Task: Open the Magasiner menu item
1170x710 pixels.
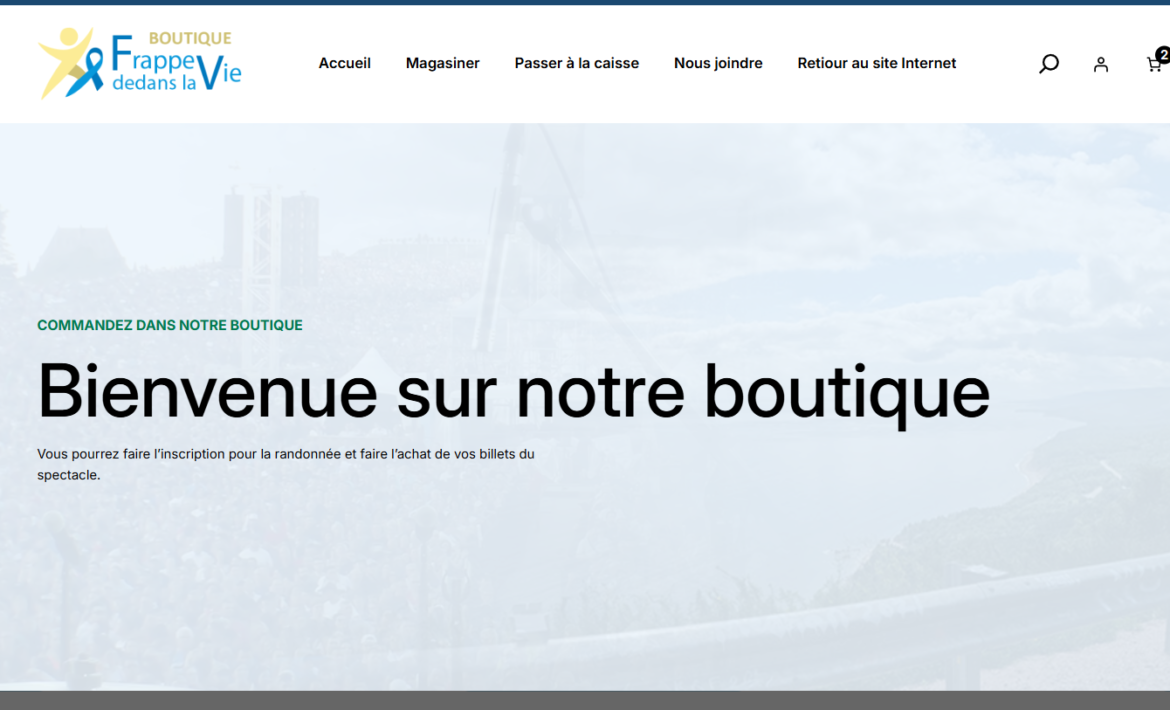Action: click(442, 63)
